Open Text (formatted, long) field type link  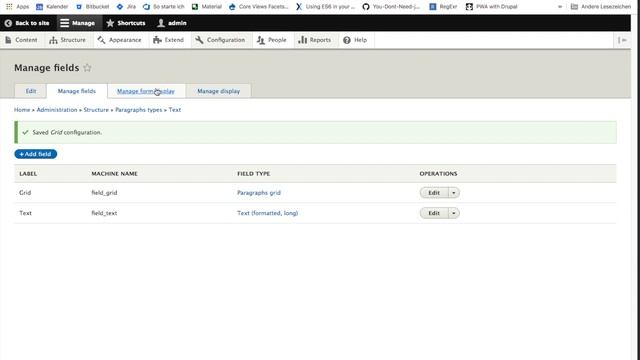point(267,213)
